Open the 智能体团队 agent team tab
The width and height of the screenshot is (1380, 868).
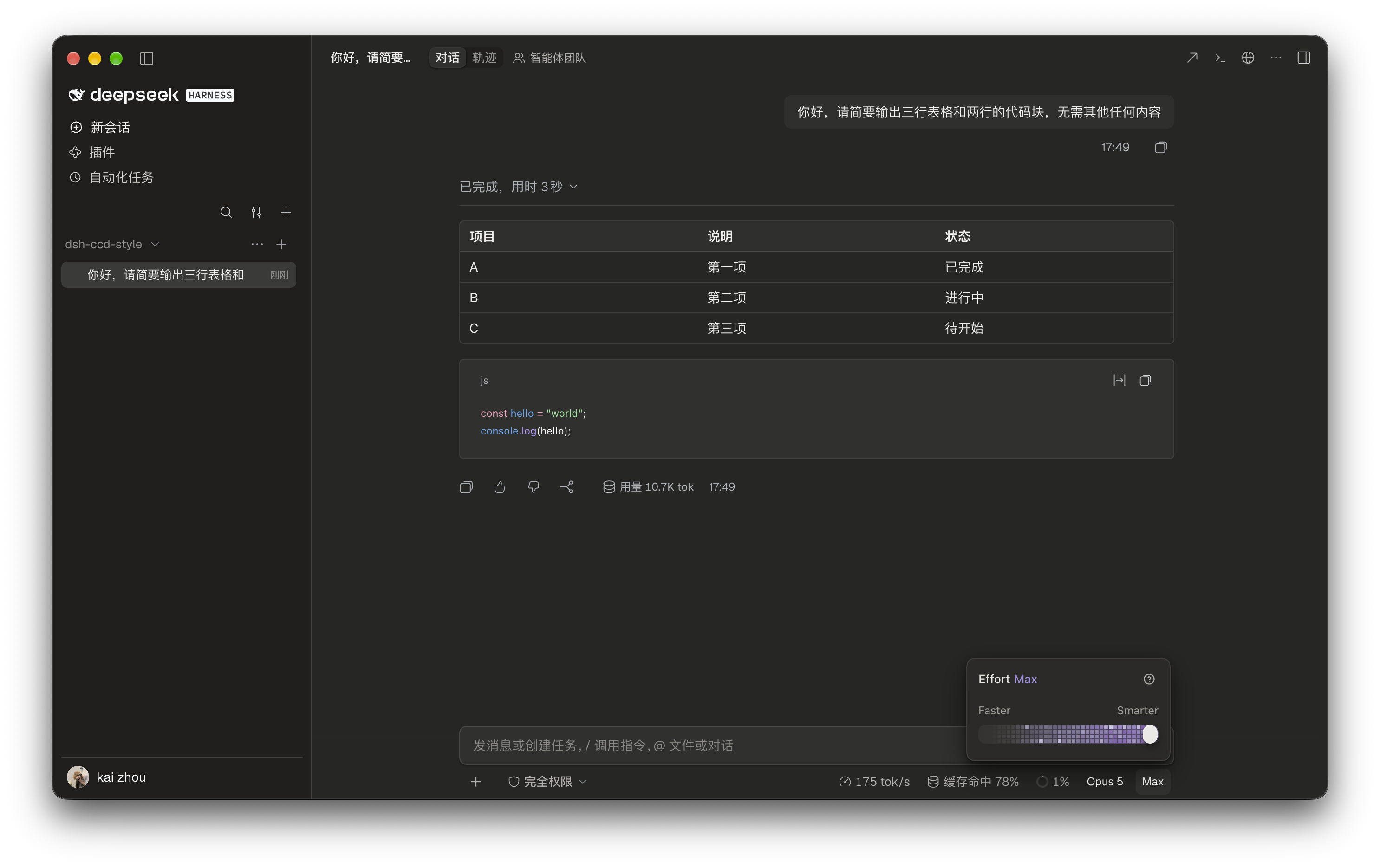click(x=549, y=58)
